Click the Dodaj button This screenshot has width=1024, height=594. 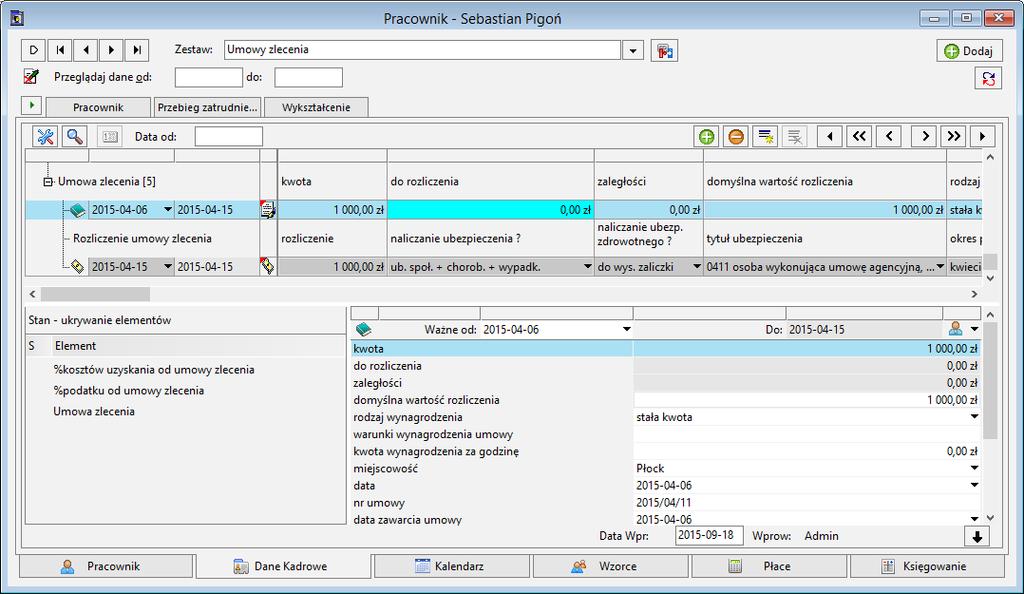pyautogui.click(x=969, y=51)
